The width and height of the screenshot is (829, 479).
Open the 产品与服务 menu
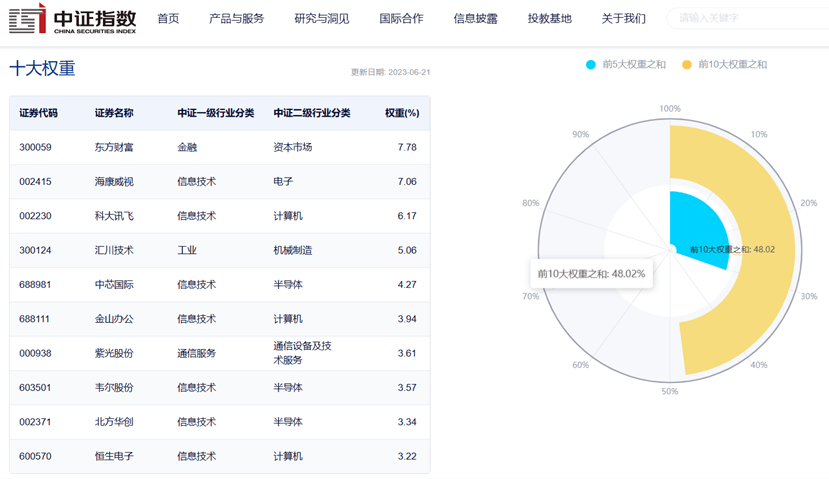pos(236,19)
